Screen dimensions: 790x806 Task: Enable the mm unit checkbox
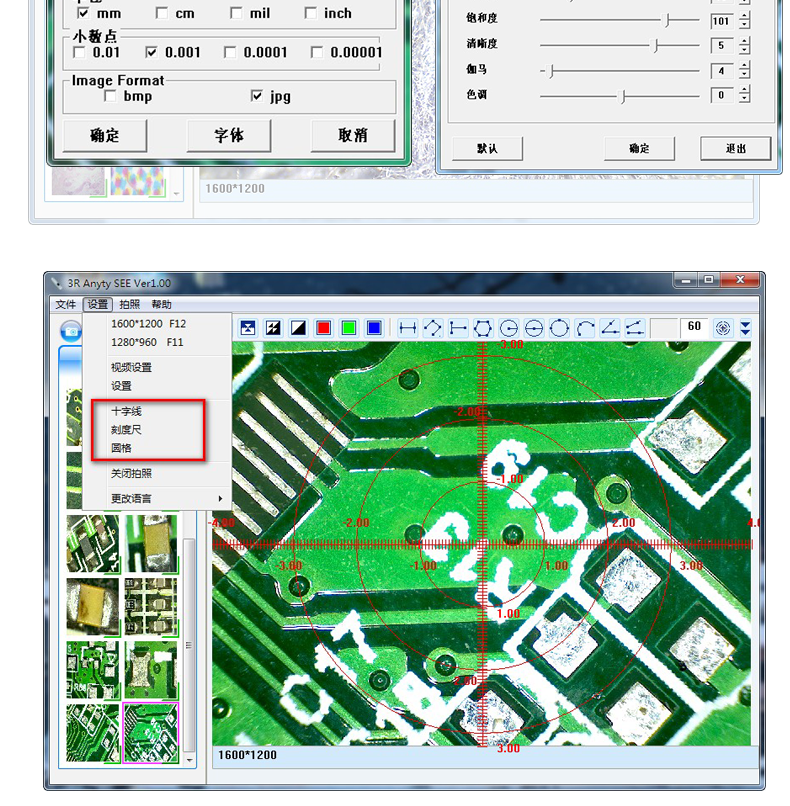83,13
